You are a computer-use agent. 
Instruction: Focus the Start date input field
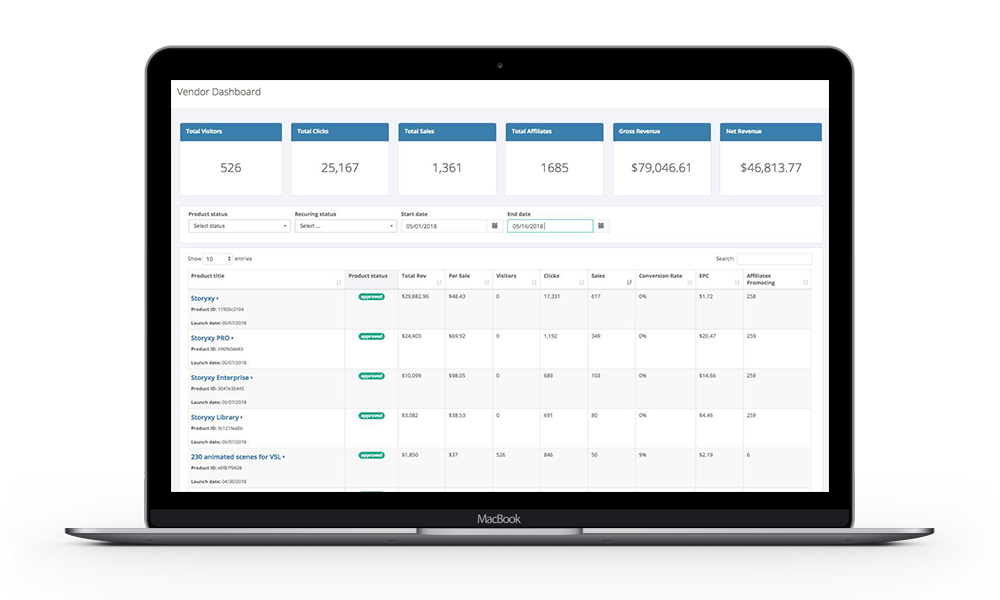click(x=443, y=226)
